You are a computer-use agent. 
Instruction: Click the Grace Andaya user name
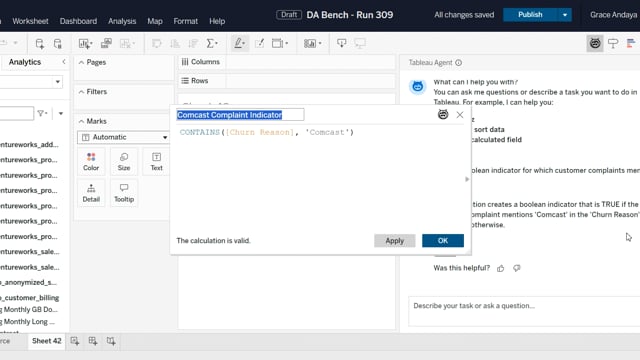[613, 15]
